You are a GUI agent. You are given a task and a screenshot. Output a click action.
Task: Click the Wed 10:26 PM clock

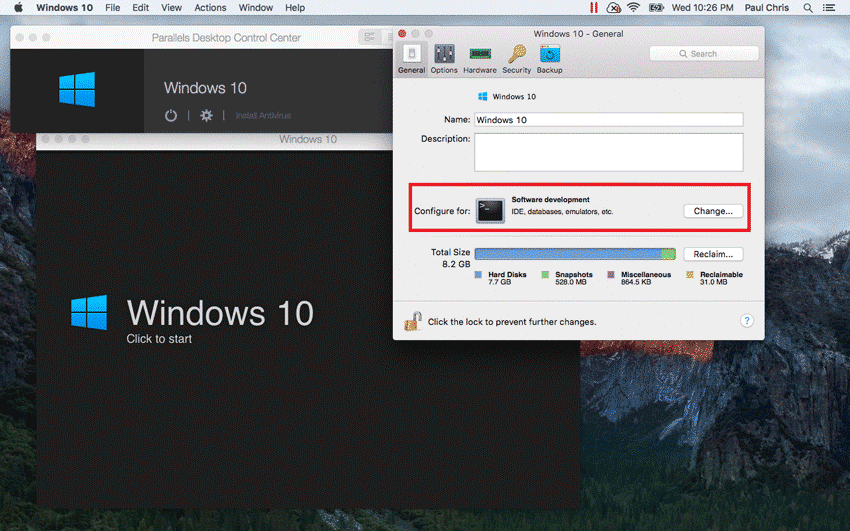pyautogui.click(x=703, y=8)
